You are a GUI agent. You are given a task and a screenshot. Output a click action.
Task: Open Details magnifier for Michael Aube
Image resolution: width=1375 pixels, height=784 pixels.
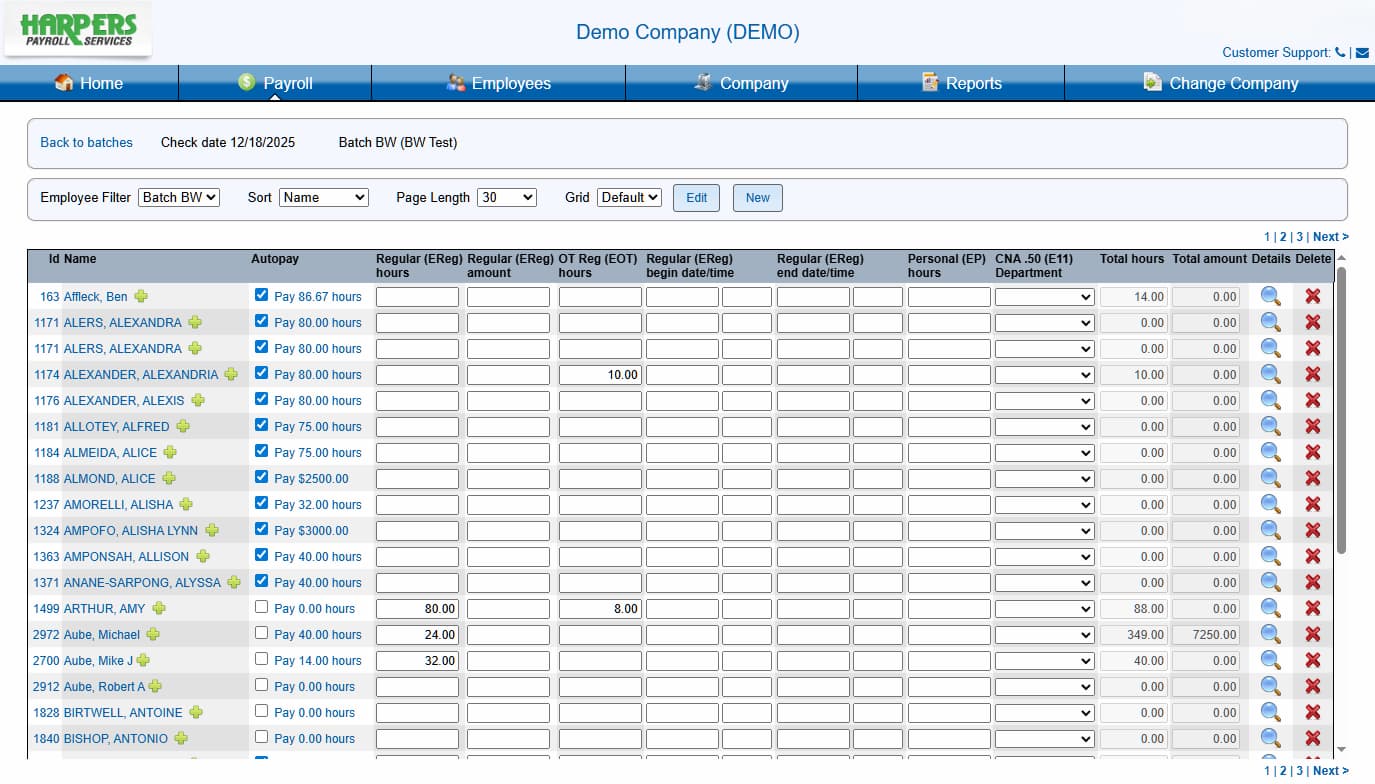click(1270, 634)
